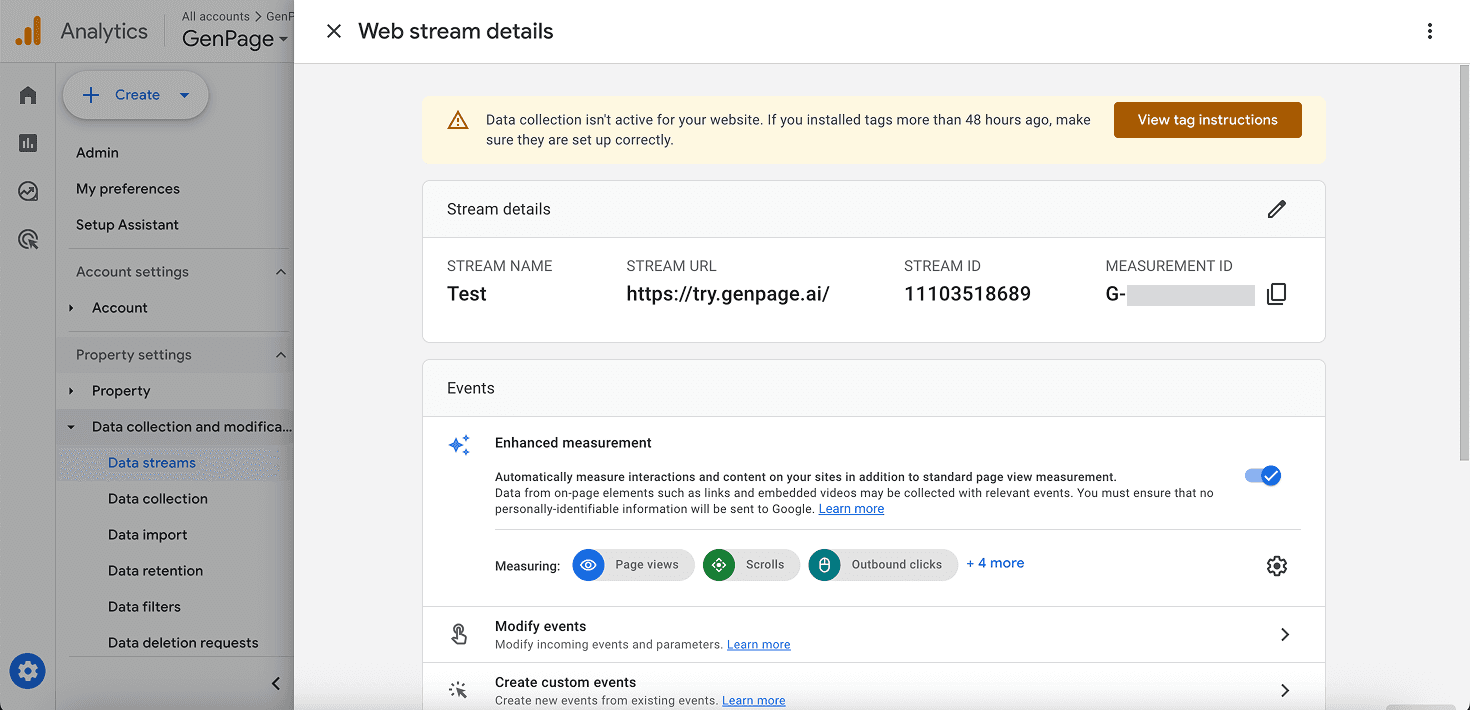Click the Modify events hand icon
Screen dimensions: 1470x710
(x=459, y=635)
